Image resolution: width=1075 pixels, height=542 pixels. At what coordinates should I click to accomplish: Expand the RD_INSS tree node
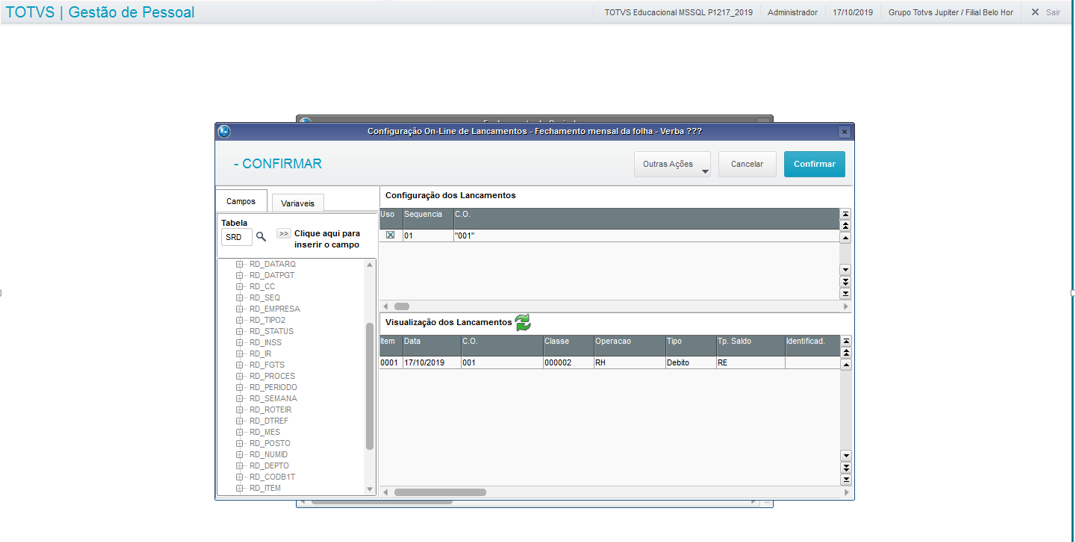[240, 342]
